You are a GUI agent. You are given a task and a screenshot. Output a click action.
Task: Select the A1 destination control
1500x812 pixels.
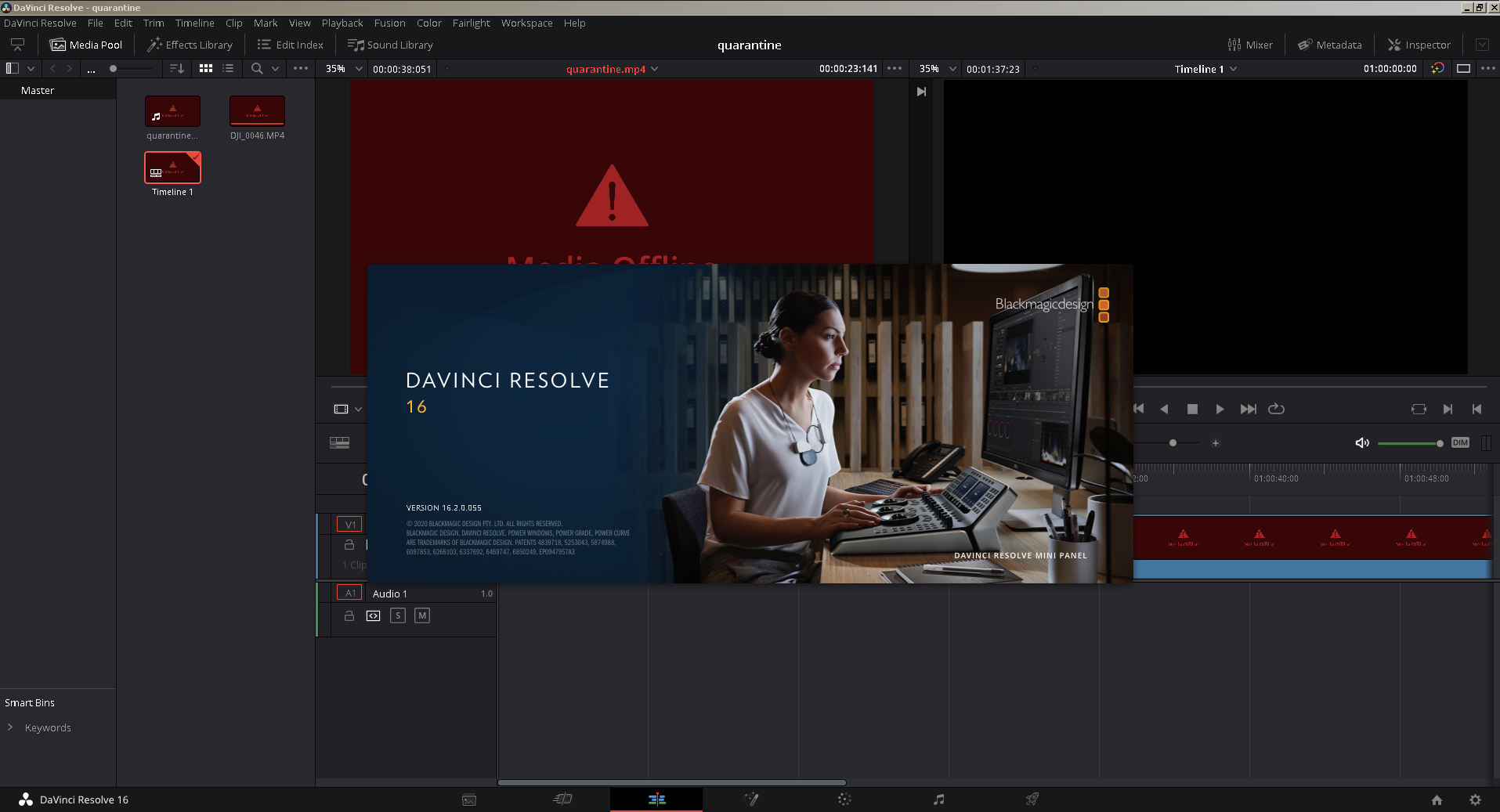pos(349,594)
